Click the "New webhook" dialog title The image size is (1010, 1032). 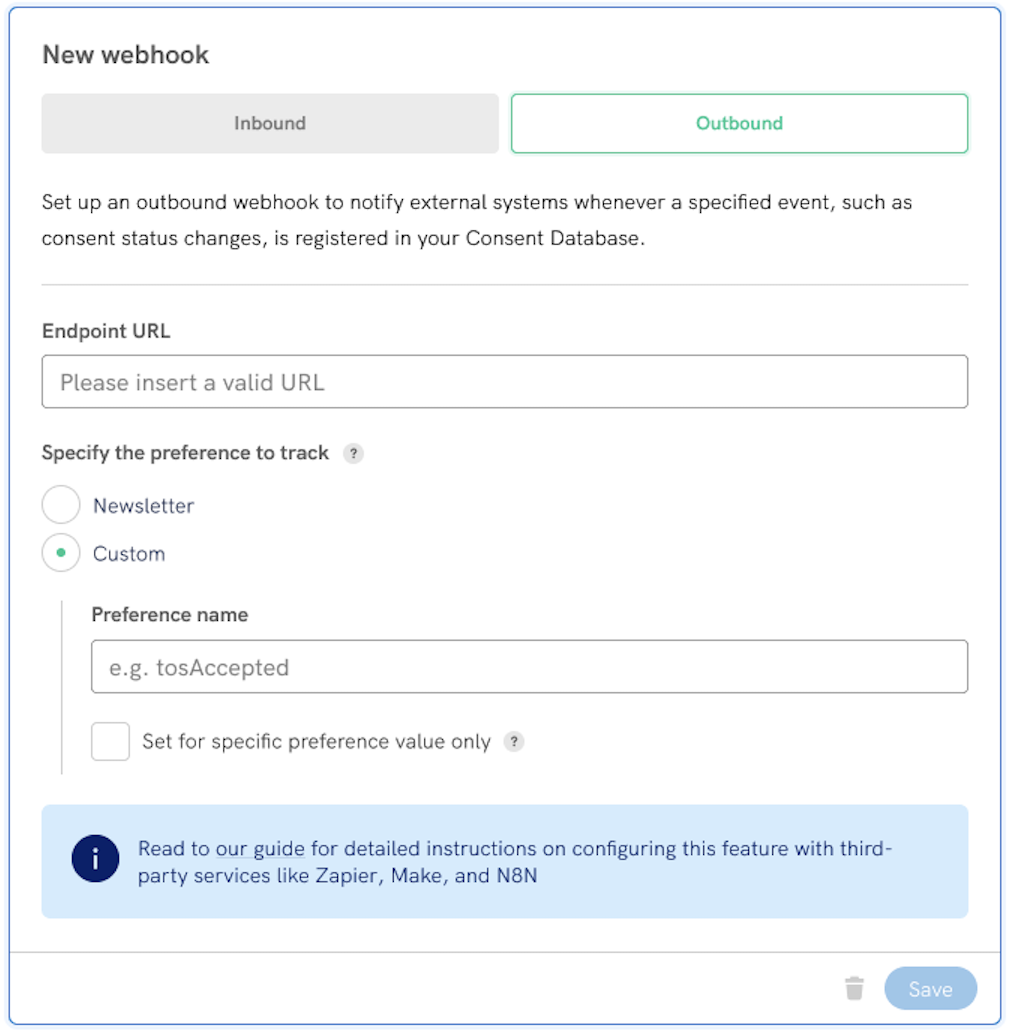tap(125, 54)
